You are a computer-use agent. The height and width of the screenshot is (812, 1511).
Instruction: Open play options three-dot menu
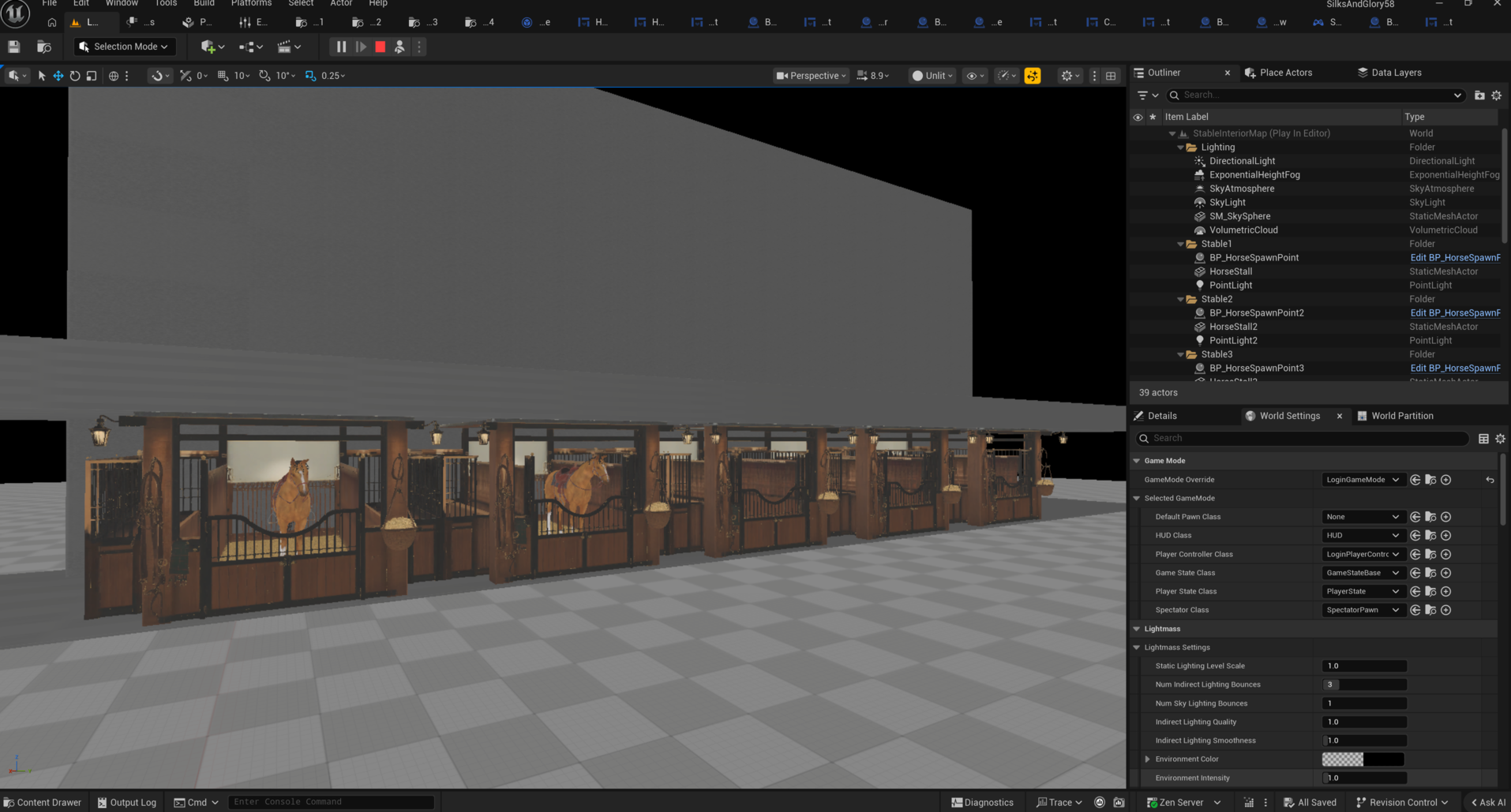(x=419, y=47)
